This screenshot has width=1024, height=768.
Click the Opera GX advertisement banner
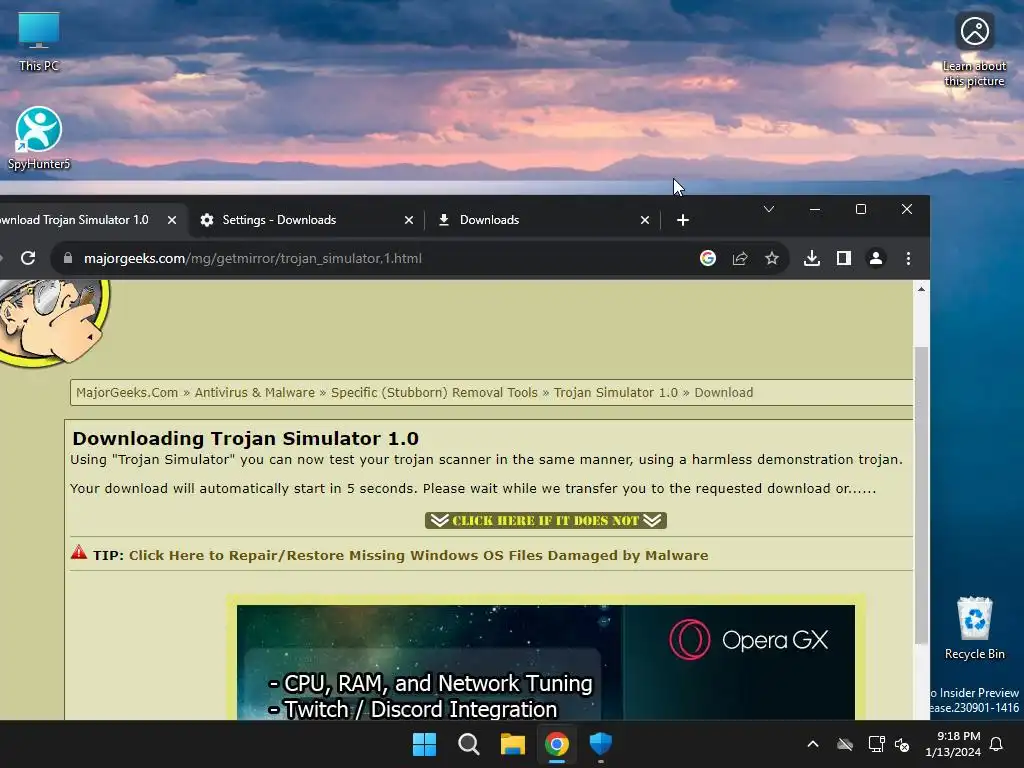click(x=546, y=662)
